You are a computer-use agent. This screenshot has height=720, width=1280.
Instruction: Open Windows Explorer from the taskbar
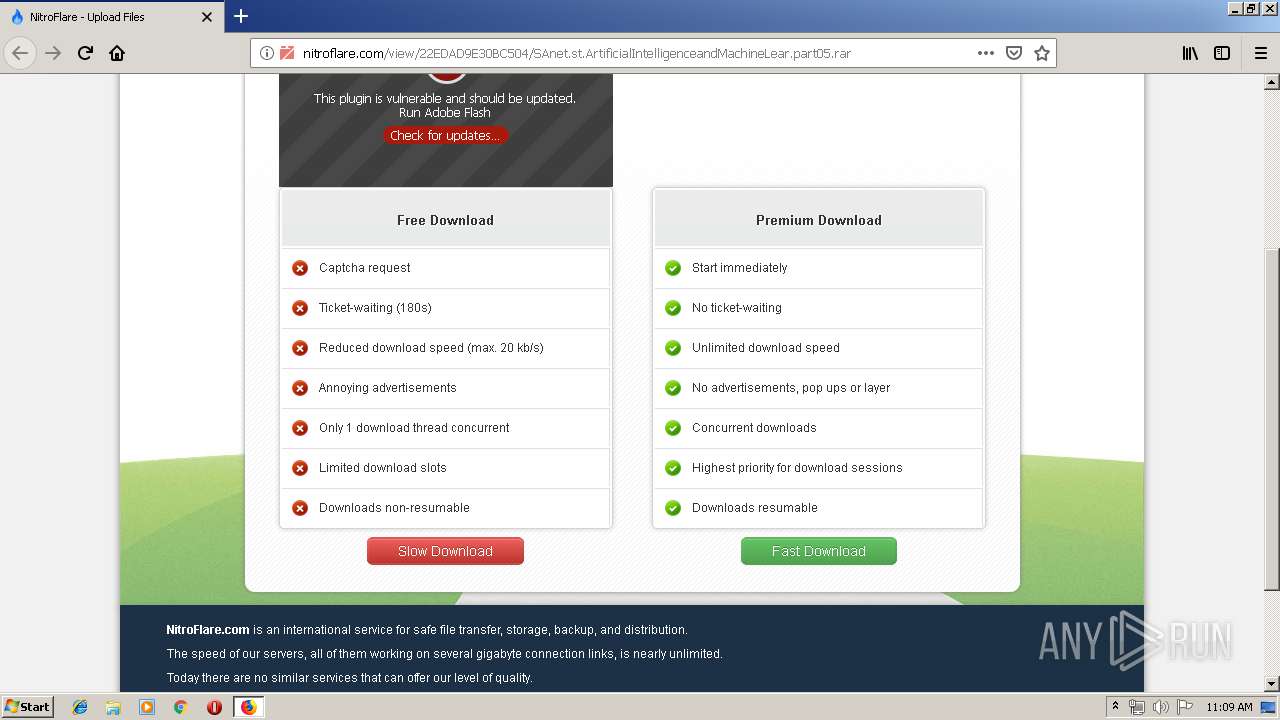(x=113, y=707)
